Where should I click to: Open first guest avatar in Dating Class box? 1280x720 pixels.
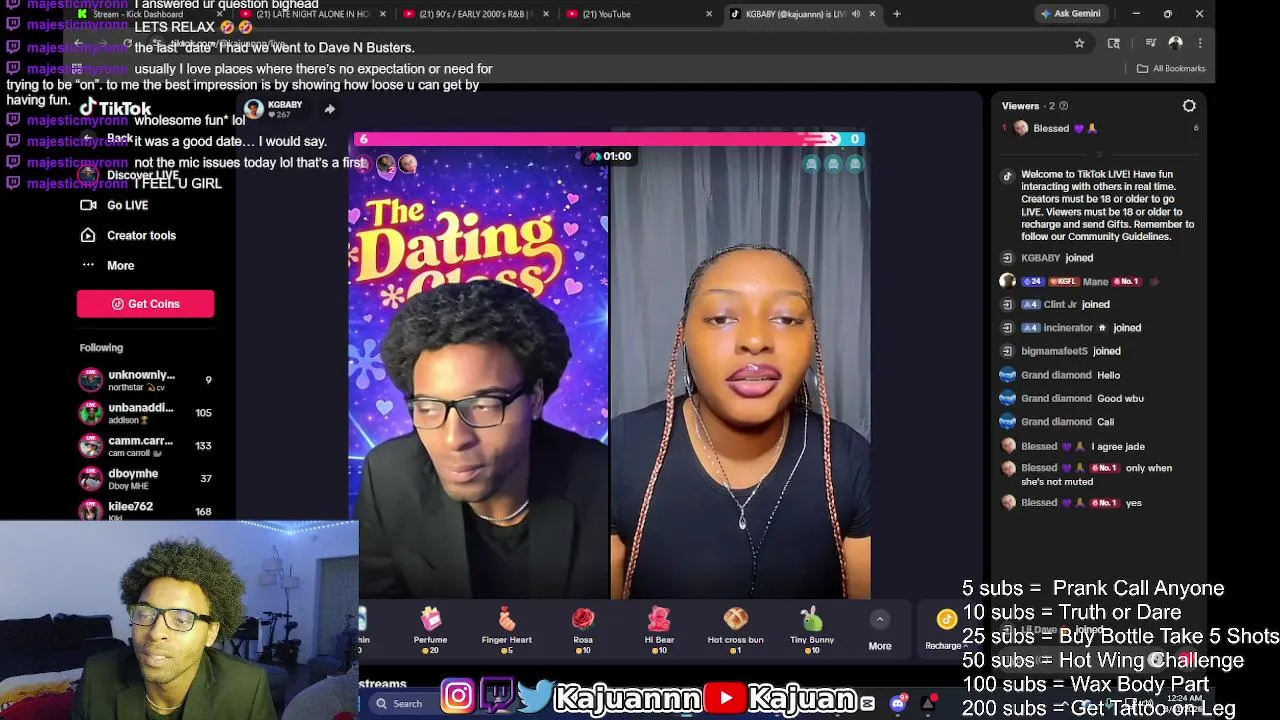pyautogui.click(x=386, y=164)
